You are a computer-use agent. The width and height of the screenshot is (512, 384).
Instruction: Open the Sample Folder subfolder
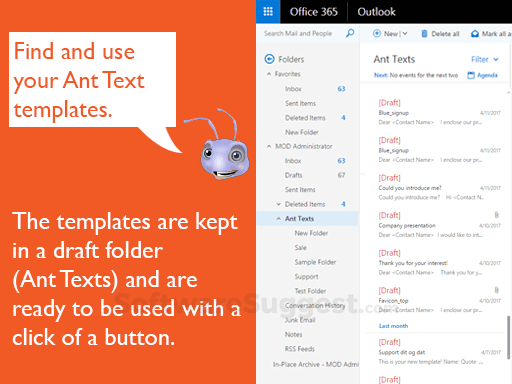(315, 262)
